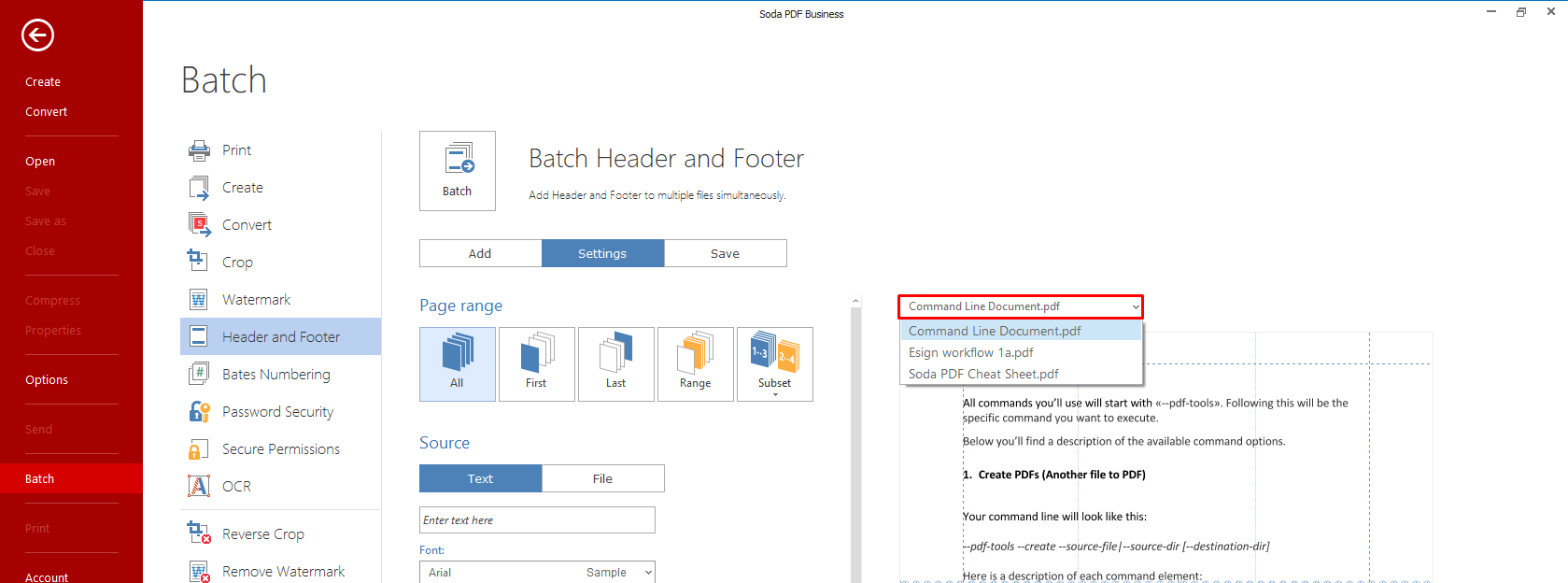Open Account in the red sidebar
This screenshot has width=1568, height=583.
(47, 577)
